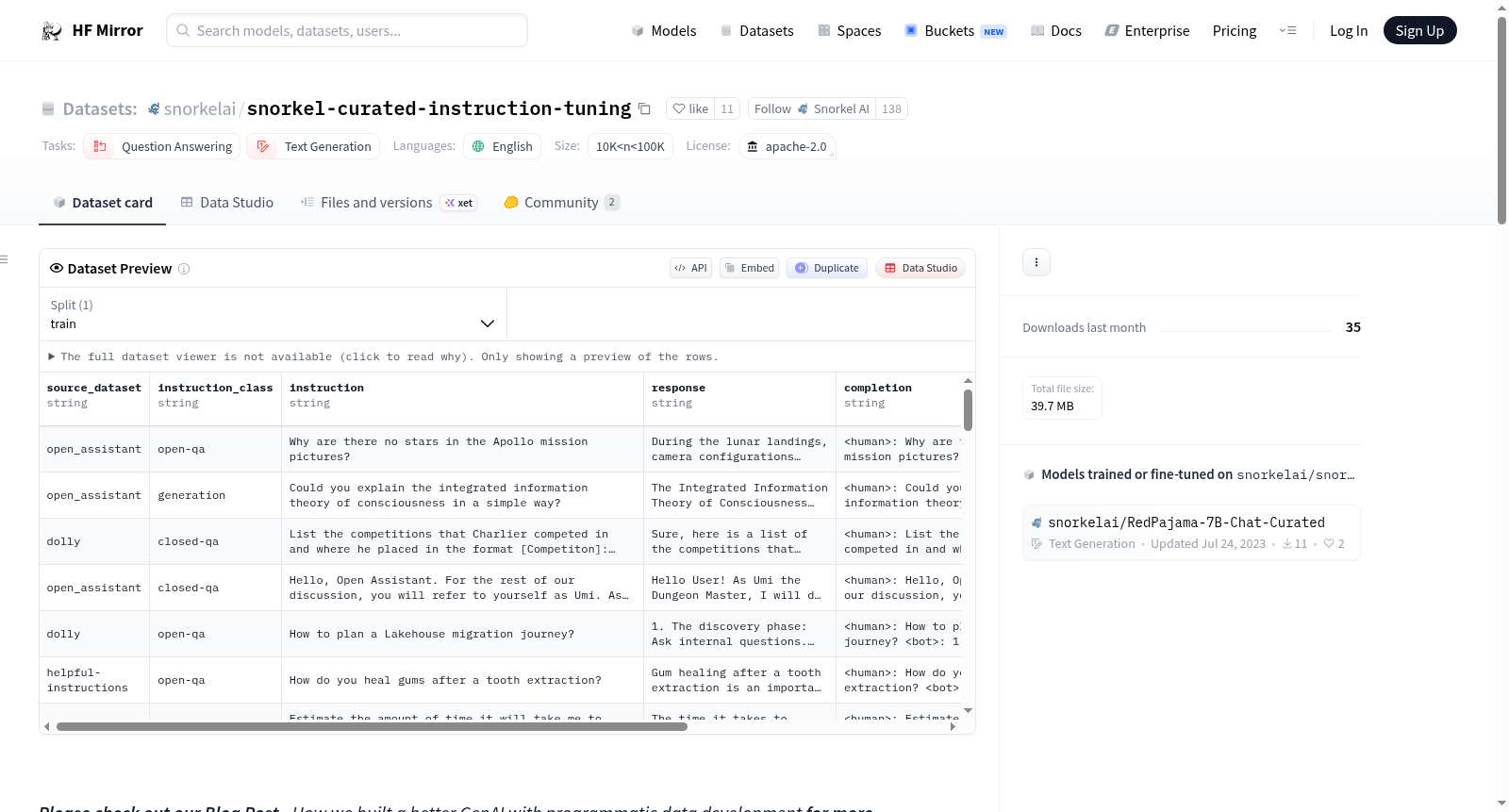Click the Embed button
This screenshot has width=1509, height=812.
pyautogui.click(x=749, y=268)
